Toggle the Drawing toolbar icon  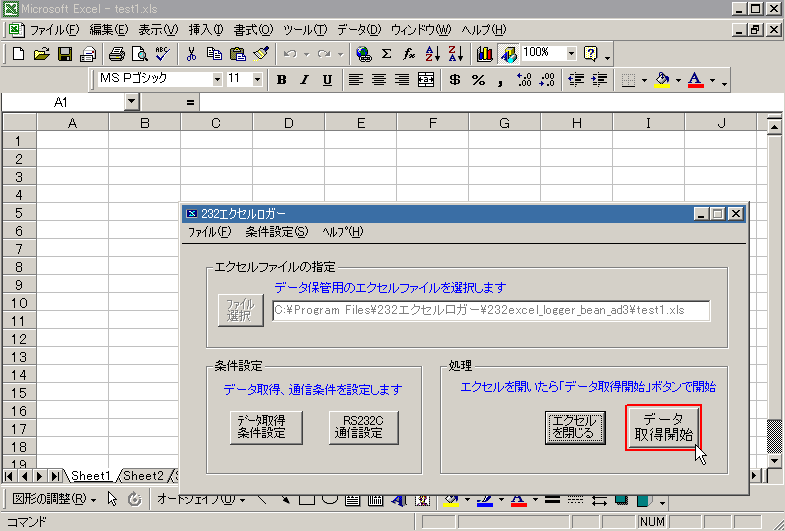(x=508, y=54)
